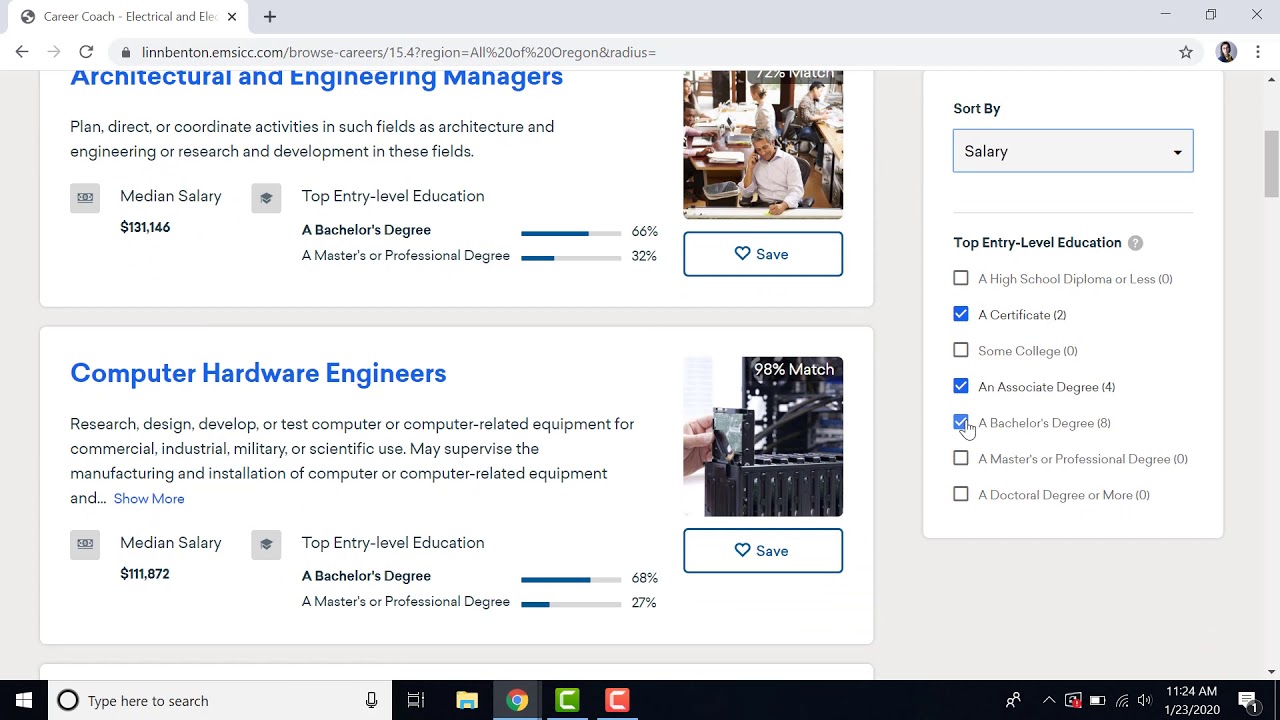1280x720 pixels.
Task: Open the Computer Hardware Engineers career
Action: [x=258, y=373]
